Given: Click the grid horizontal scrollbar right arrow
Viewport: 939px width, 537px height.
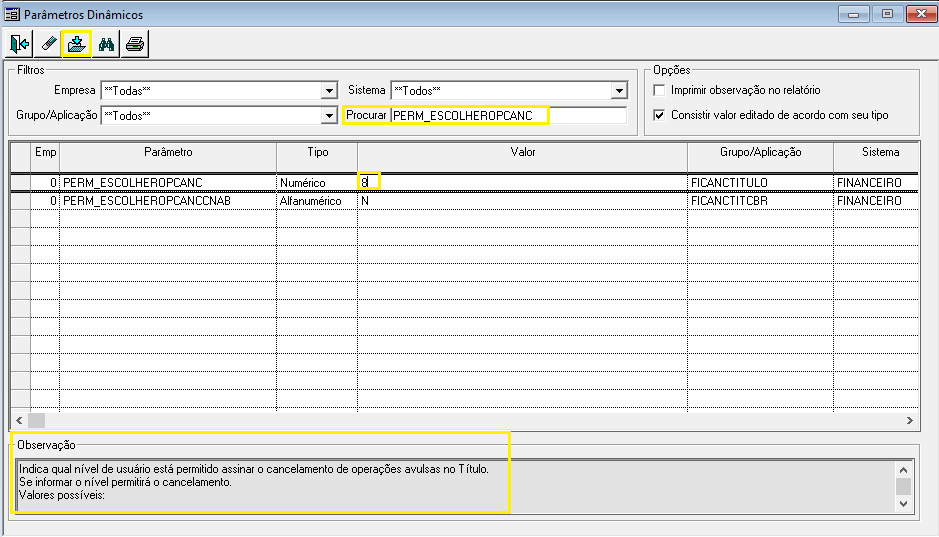Looking at the screenshot, I should pos(910,420).
